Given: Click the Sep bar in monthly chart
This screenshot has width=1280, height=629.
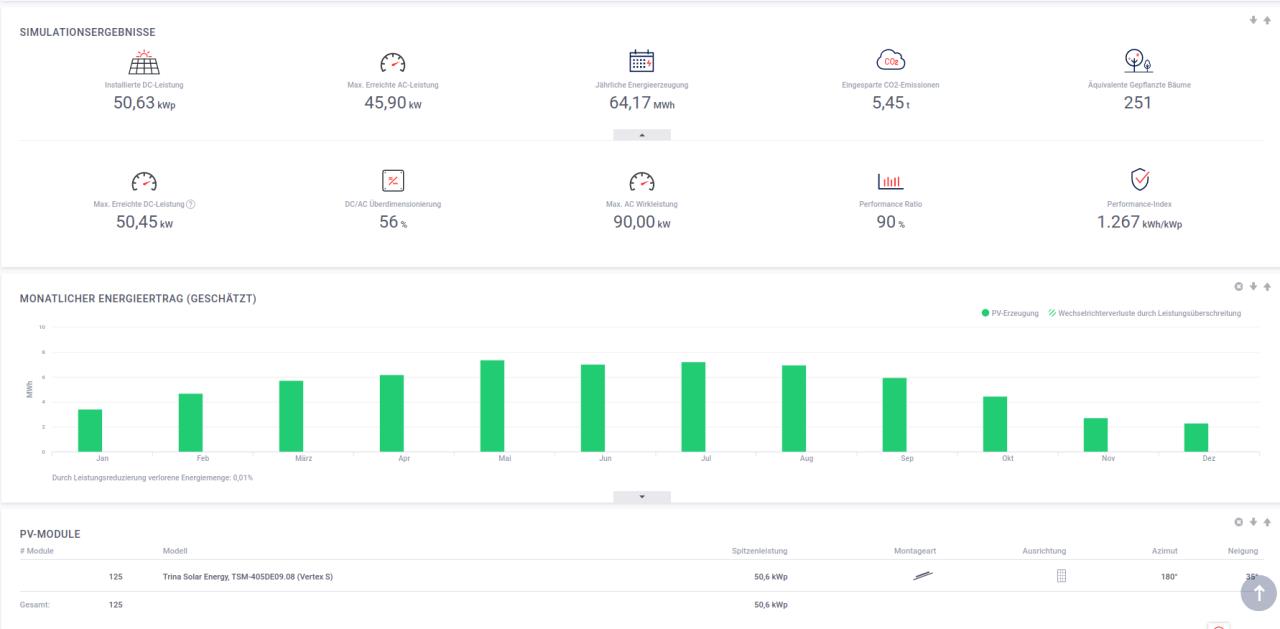Looking at the screenshot, I should pyautogui.click(x=895, y=415).
